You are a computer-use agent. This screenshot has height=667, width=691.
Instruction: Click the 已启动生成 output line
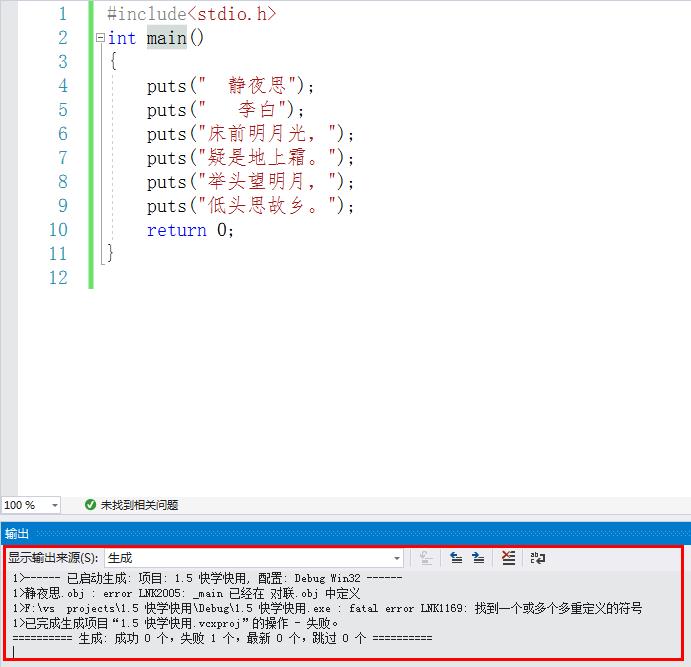pos(207,578)
